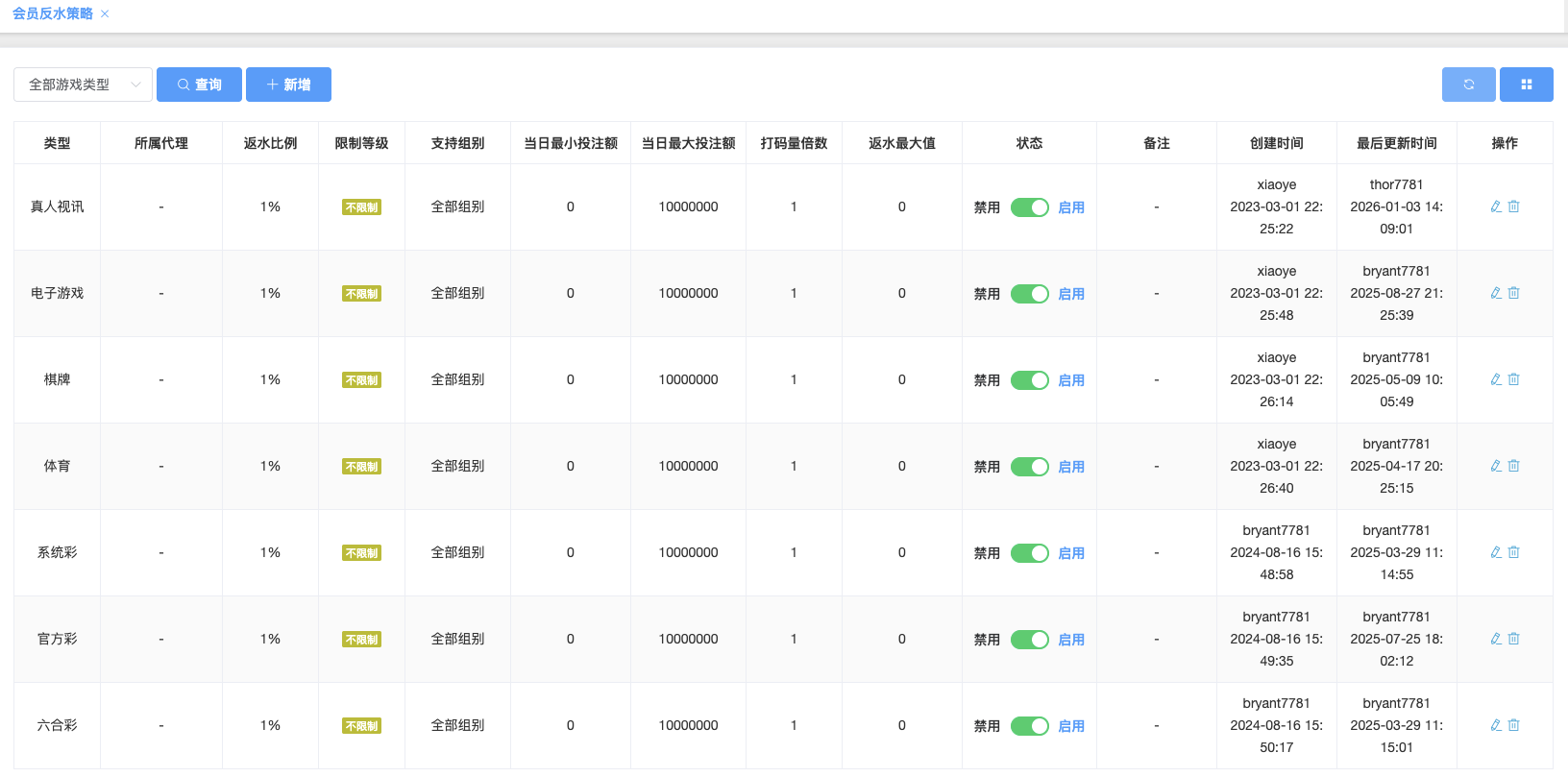Open the 全部游戏类型 dropdown
Image resolution: width=1568 pixels, height=777 pixels.
[83, 85]
